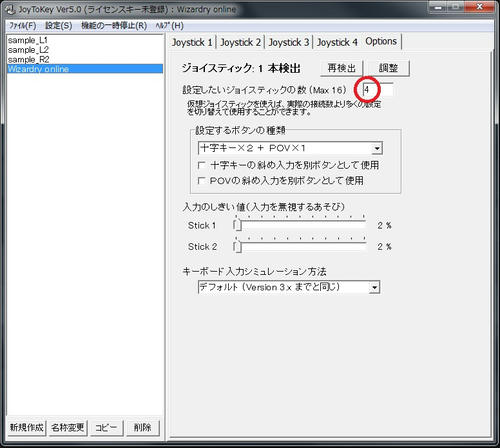Select the Options tab
Screen dimensions: 500x448
coord(381,41)
